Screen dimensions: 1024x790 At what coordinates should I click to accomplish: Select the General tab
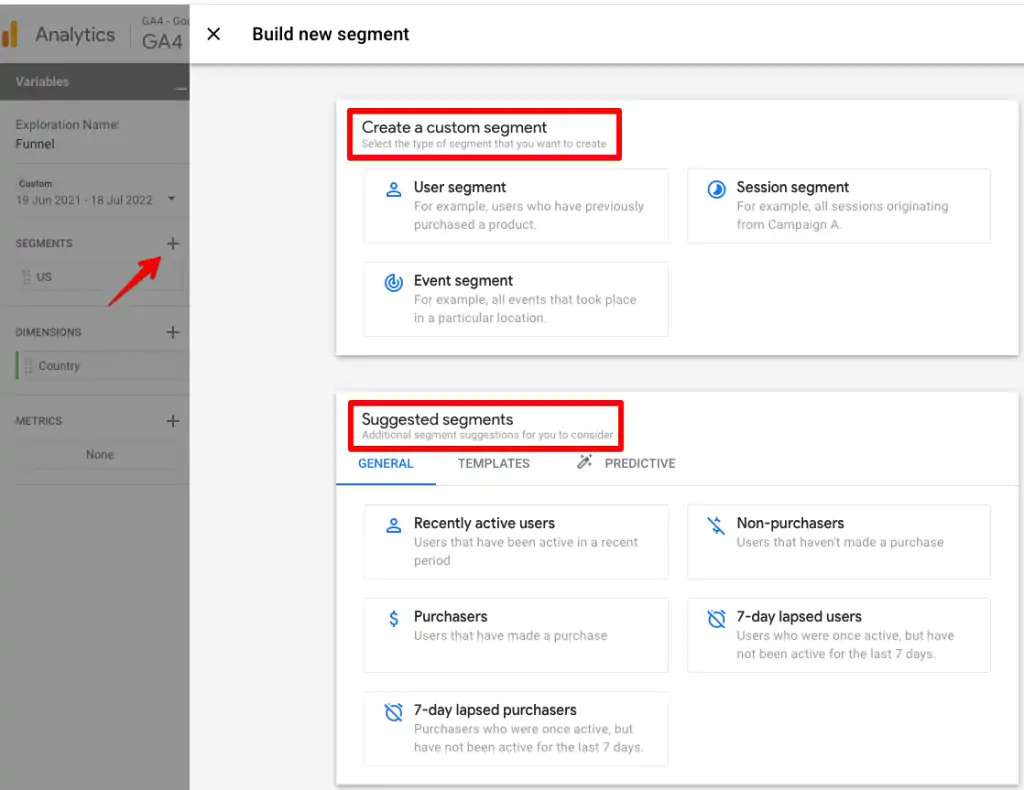pyautogui.click(x=386, y=463)
